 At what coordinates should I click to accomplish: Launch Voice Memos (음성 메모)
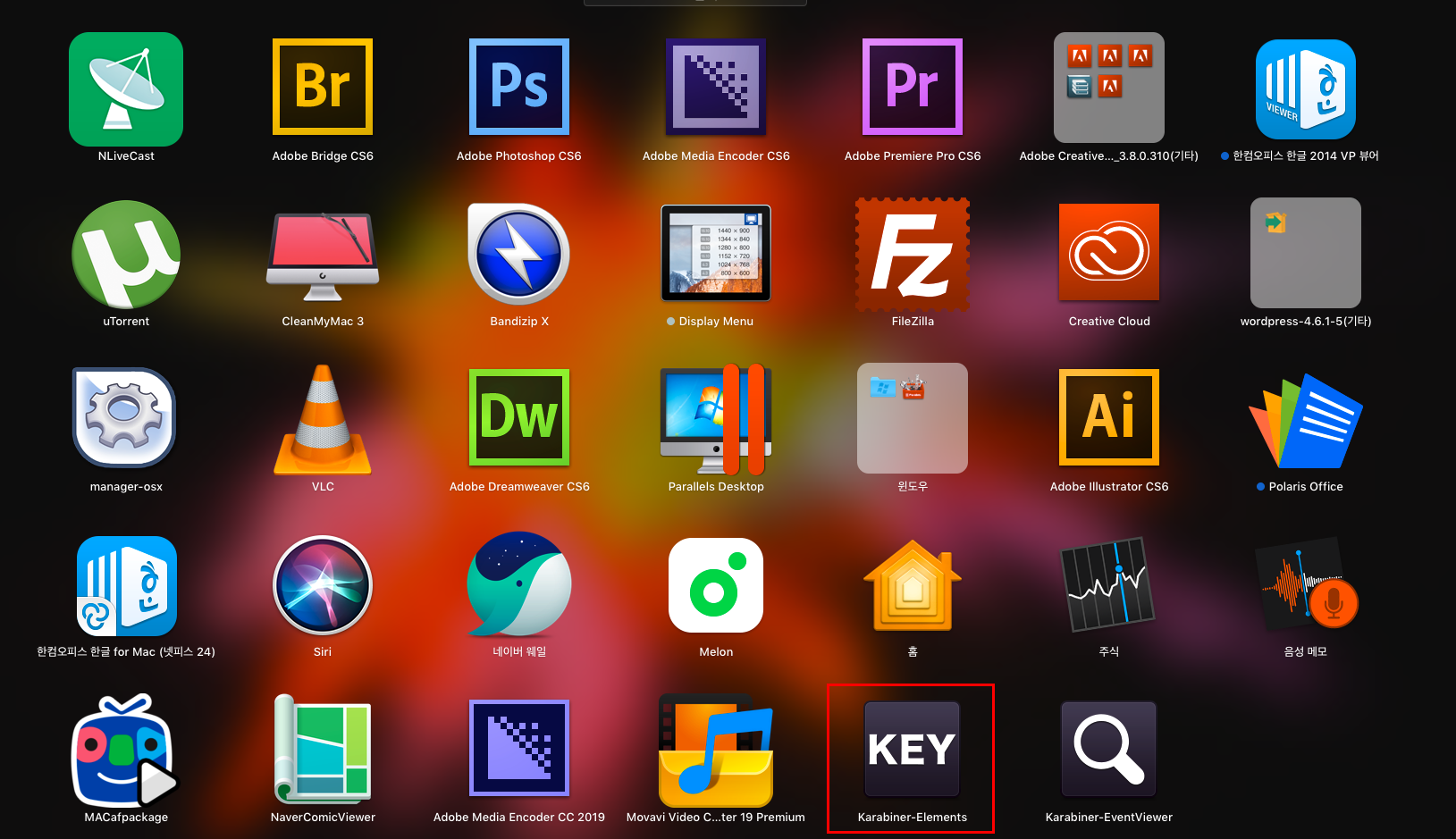point(1308,583)
